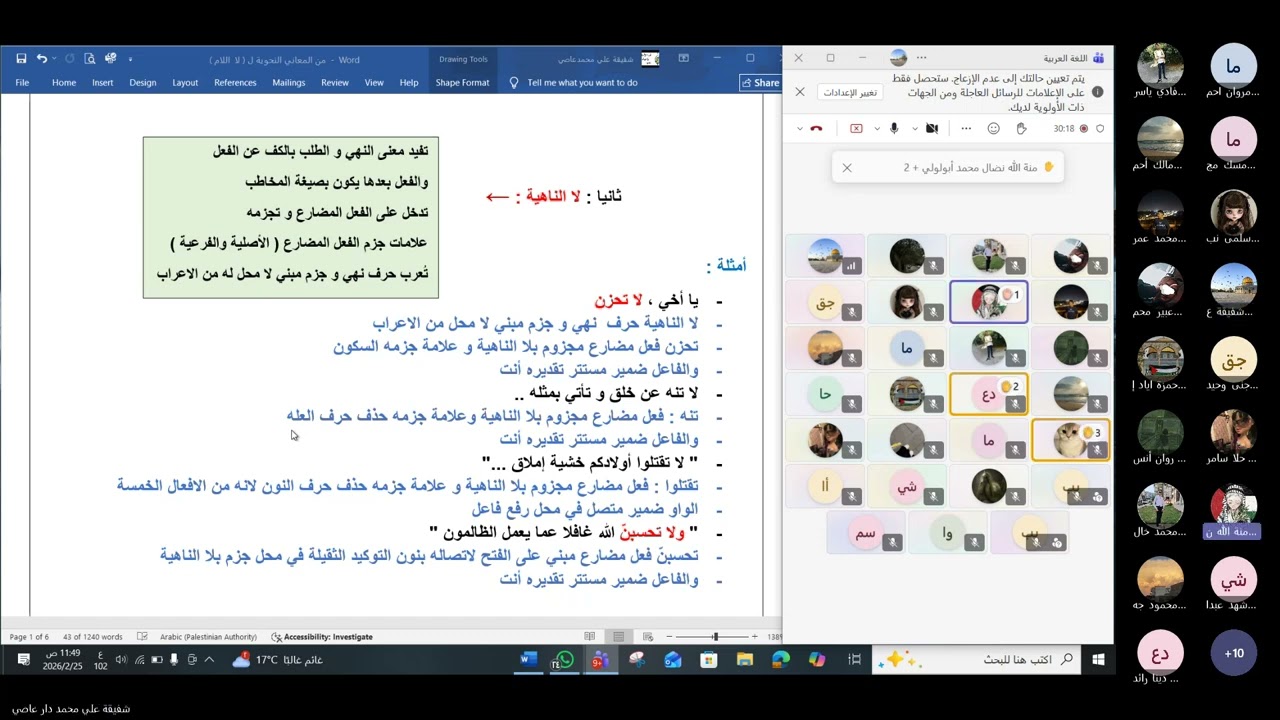Click the Undo arrow in Word
Screen dimensions: 1280x720
click(41, 59)
